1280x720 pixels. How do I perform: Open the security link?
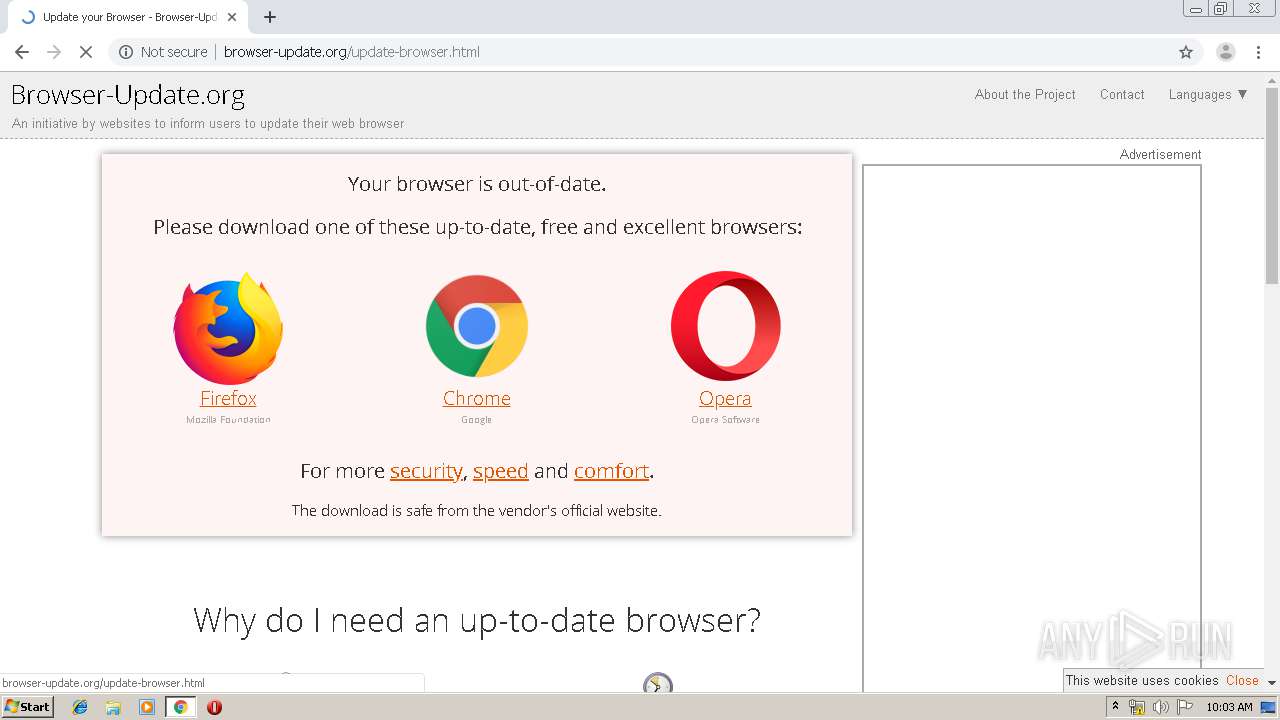coord(426,471)
